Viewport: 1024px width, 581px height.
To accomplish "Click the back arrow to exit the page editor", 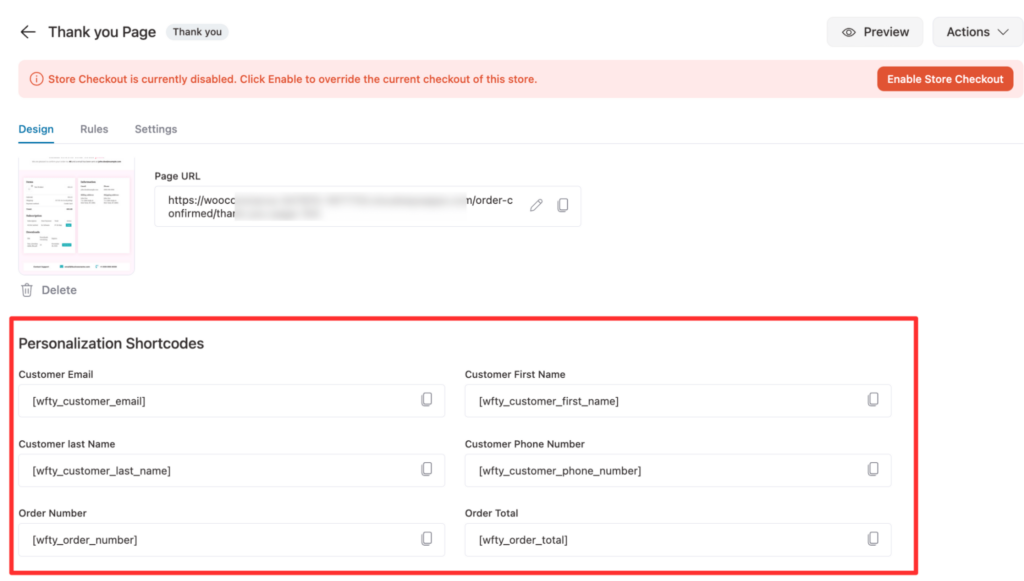I will pos(27,31).
